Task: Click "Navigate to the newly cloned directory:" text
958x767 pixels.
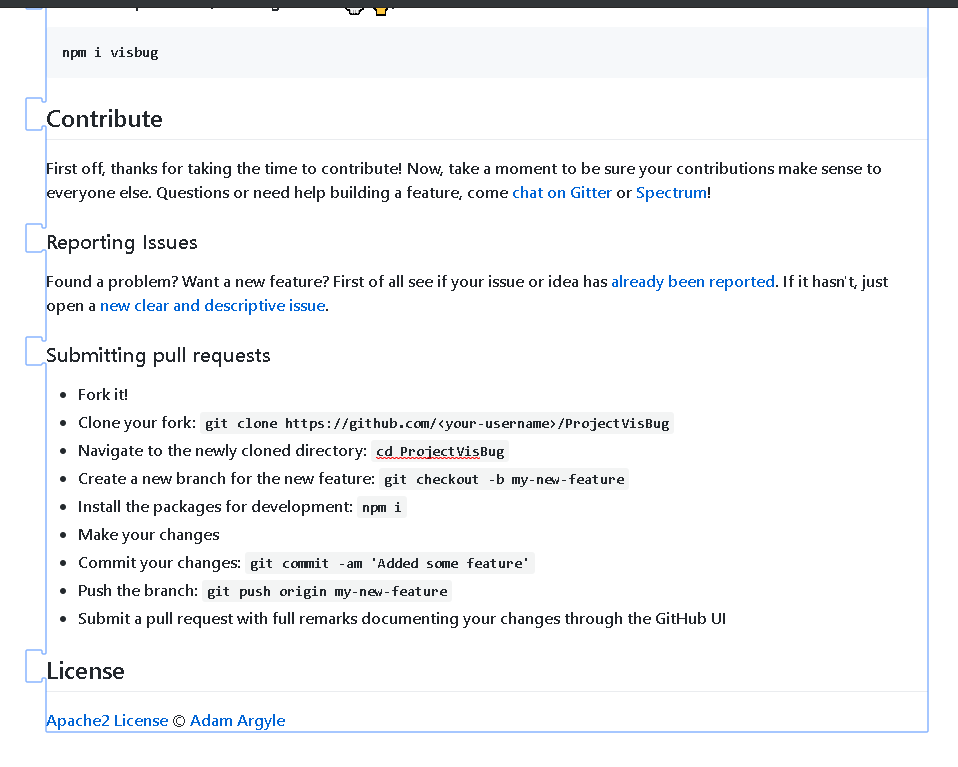Action: tap(222, 451)
